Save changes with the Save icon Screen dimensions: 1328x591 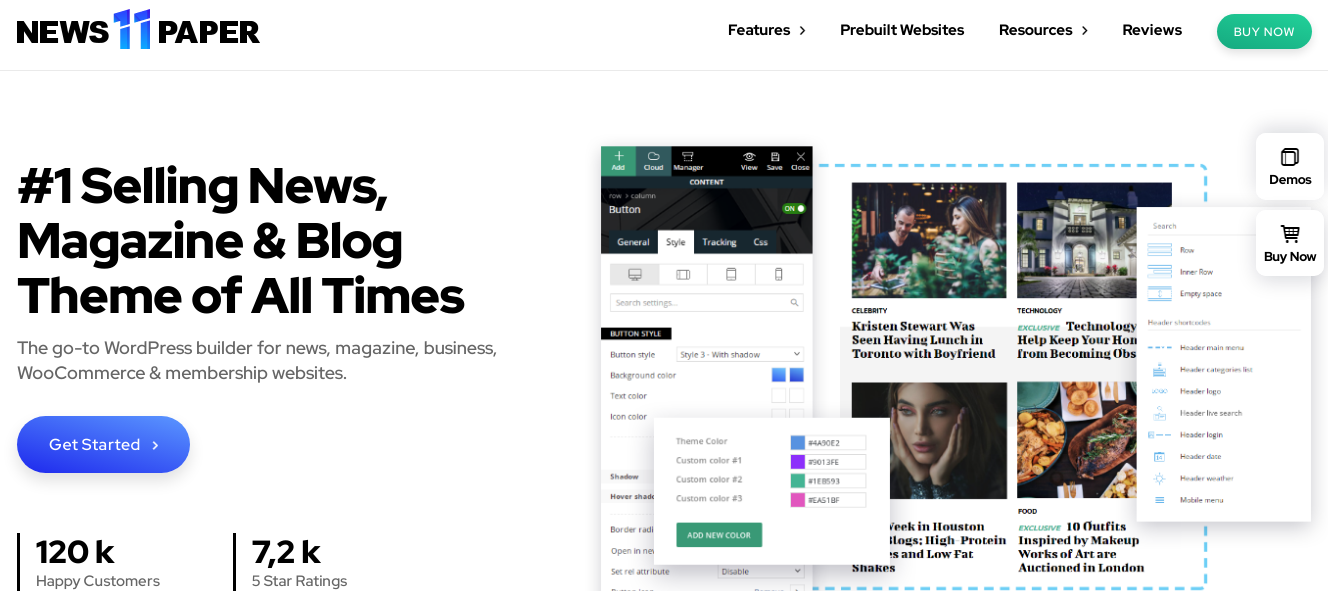click(775, 158)
